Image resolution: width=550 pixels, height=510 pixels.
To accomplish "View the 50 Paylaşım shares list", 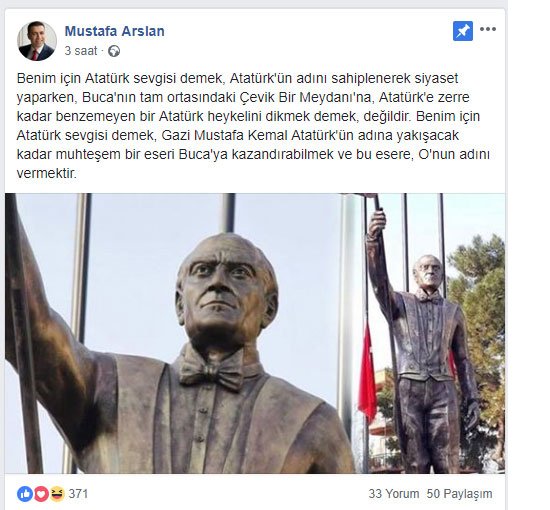I will (x=459, y=494).
